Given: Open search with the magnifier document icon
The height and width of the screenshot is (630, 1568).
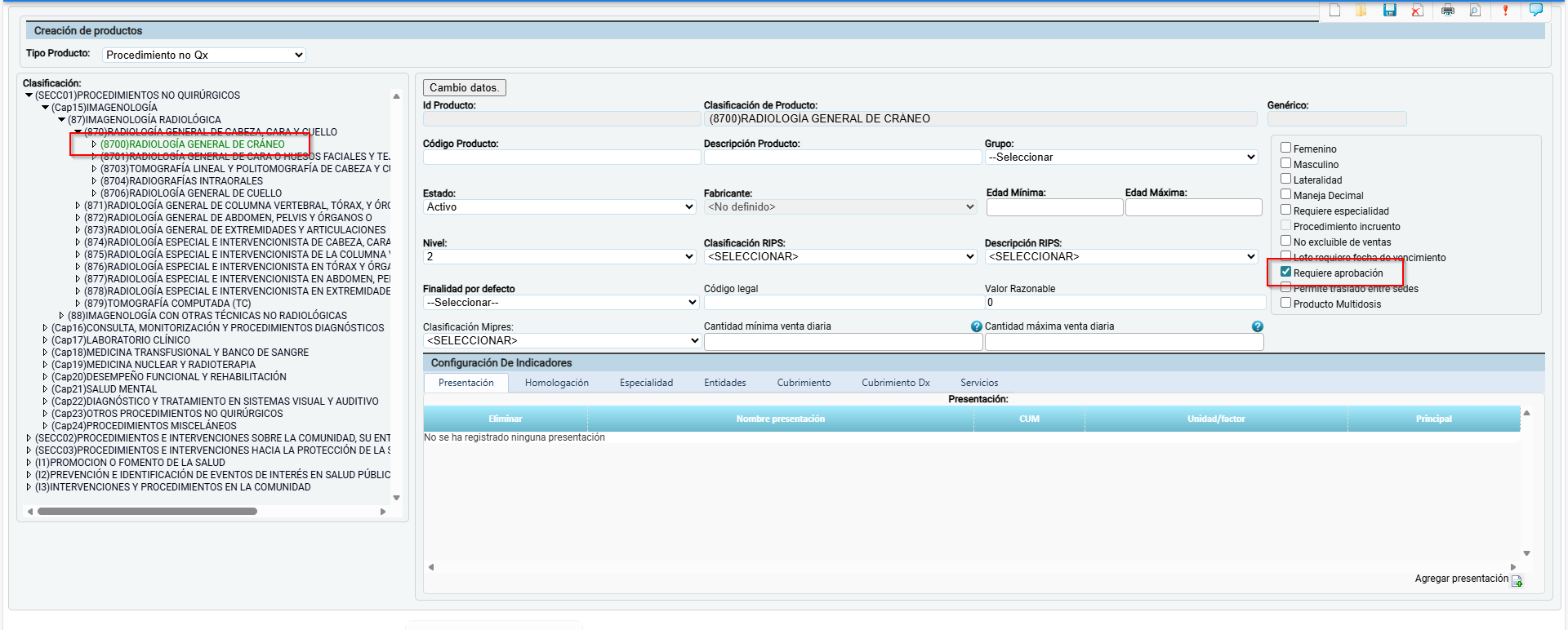Looking at the screenshot, I should click(1475, 10).
